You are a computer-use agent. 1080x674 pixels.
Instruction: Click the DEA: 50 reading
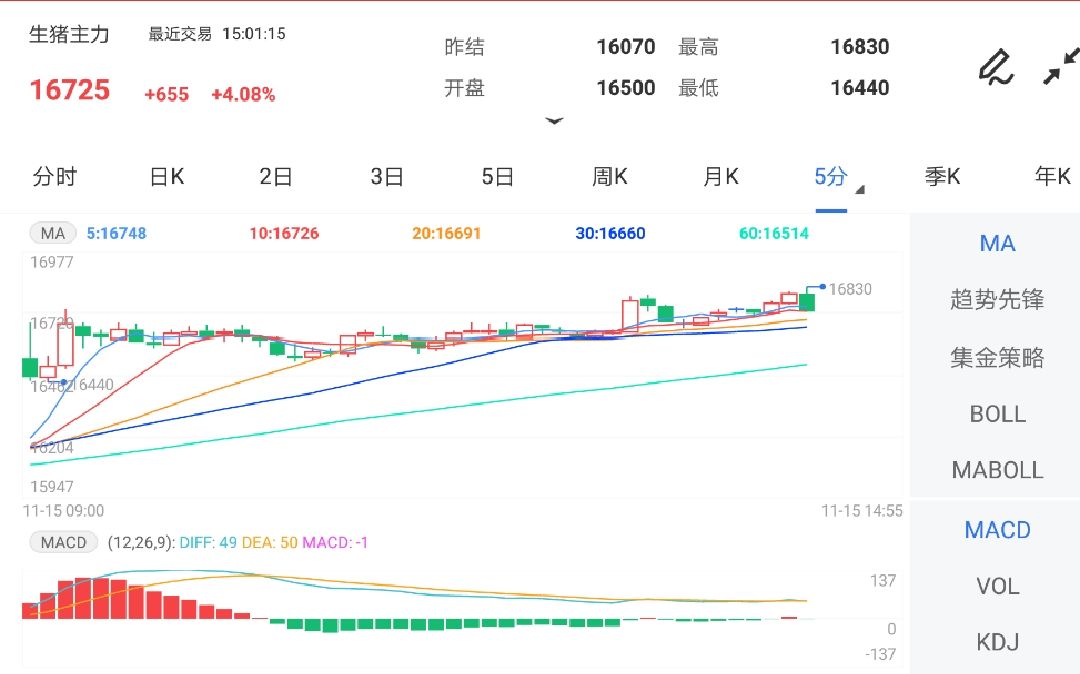269,543
